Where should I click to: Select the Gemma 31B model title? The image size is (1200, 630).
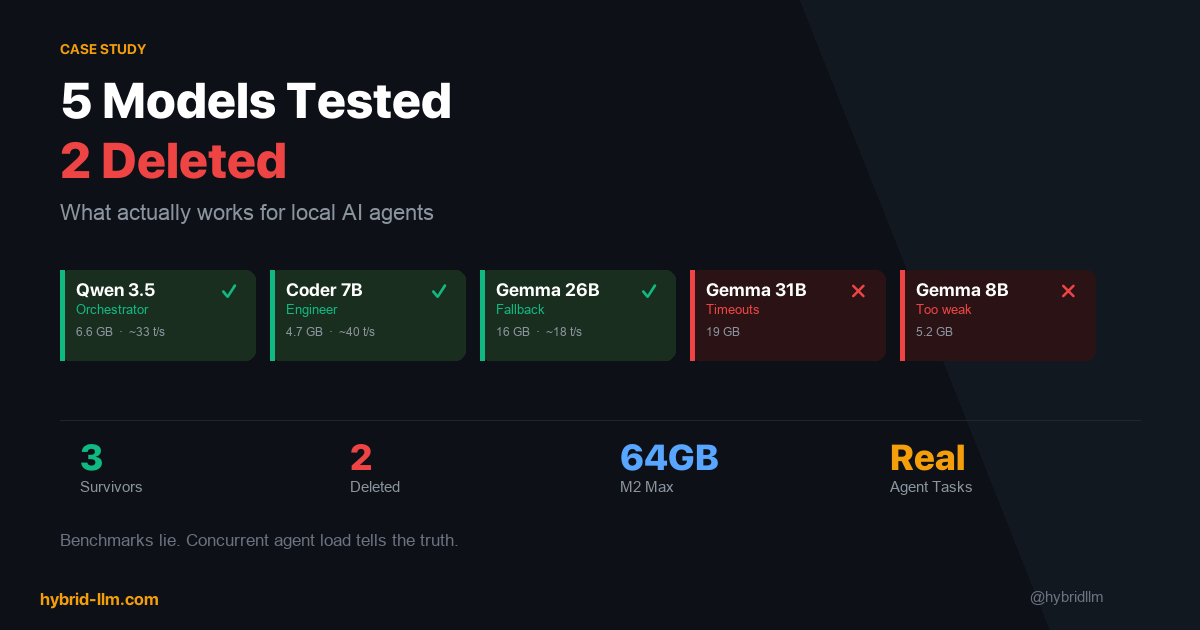756,290
